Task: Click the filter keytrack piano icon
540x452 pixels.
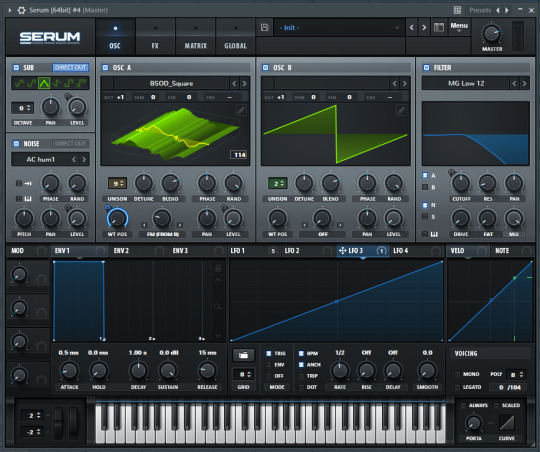Action: tap(434, 234)
